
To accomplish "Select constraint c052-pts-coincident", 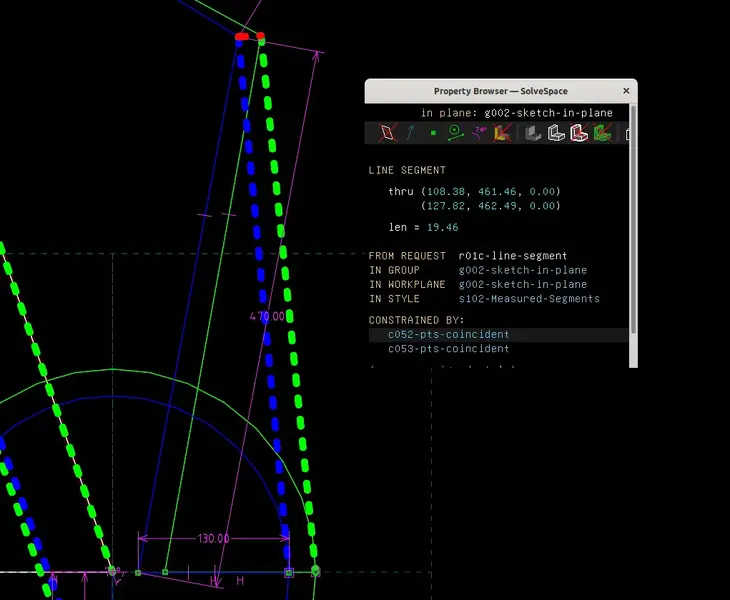I will [x=448, y=335].
